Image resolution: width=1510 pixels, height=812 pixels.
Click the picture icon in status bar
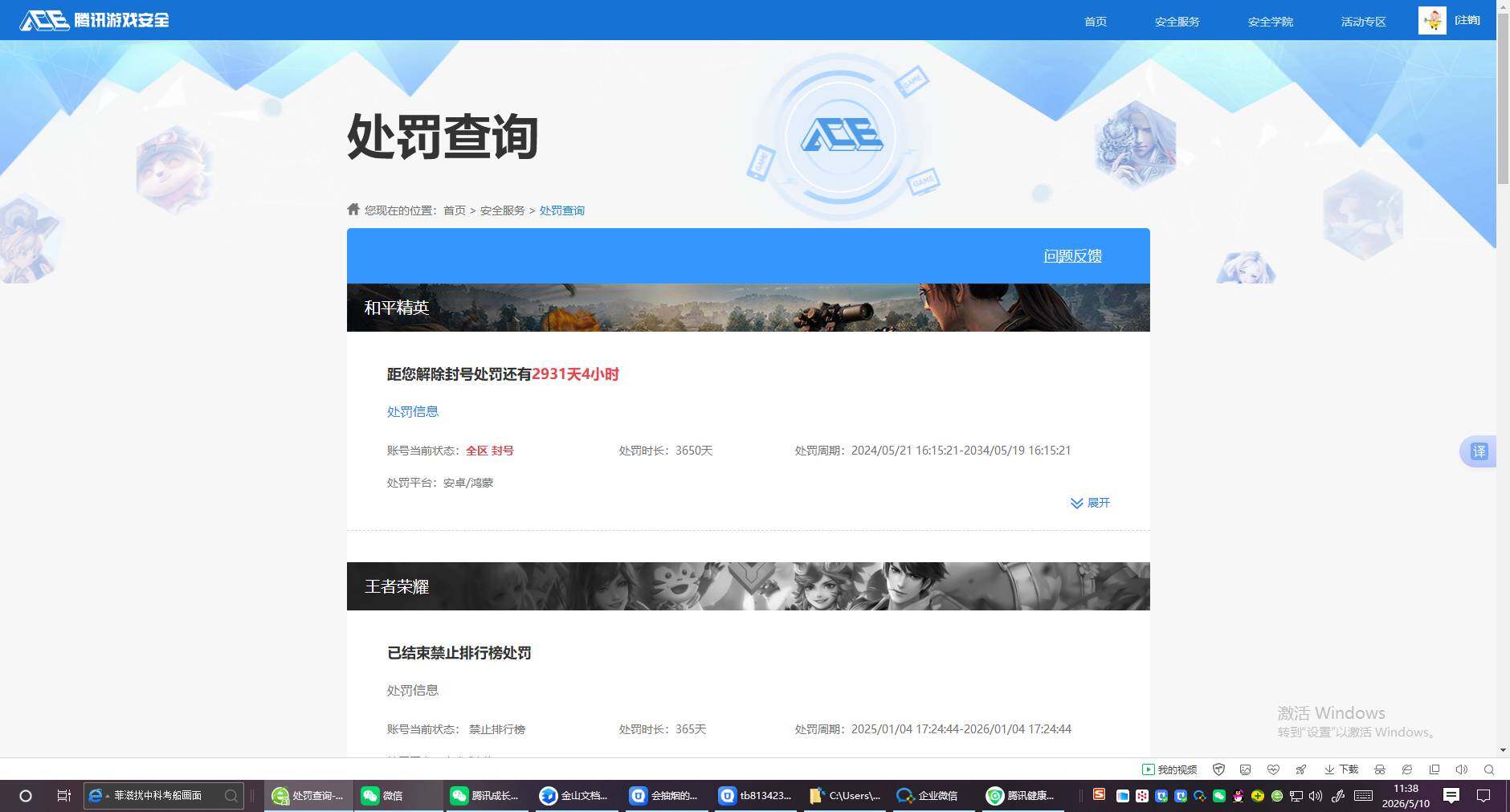pos(1246,769)
